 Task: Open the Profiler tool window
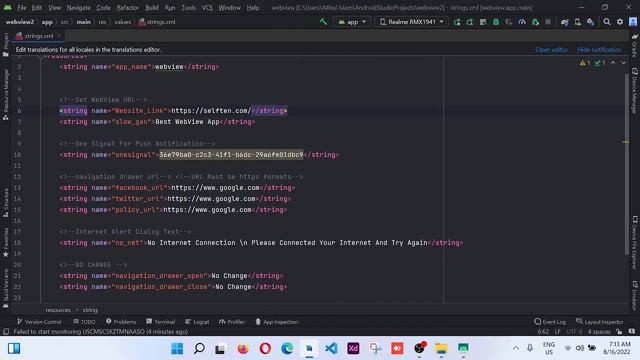click(x=231, y=322)
